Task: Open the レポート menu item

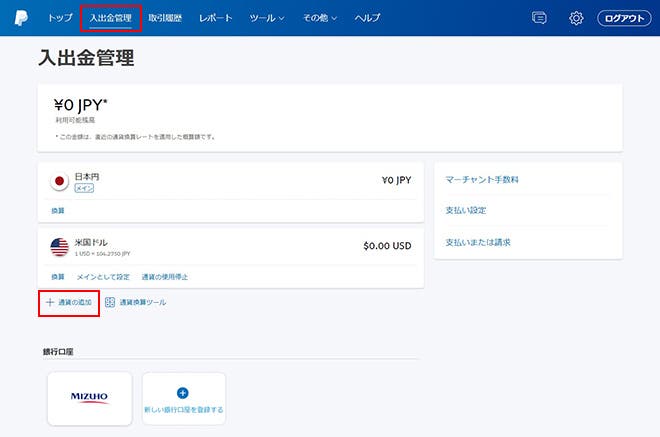Action: coord(215,18)
